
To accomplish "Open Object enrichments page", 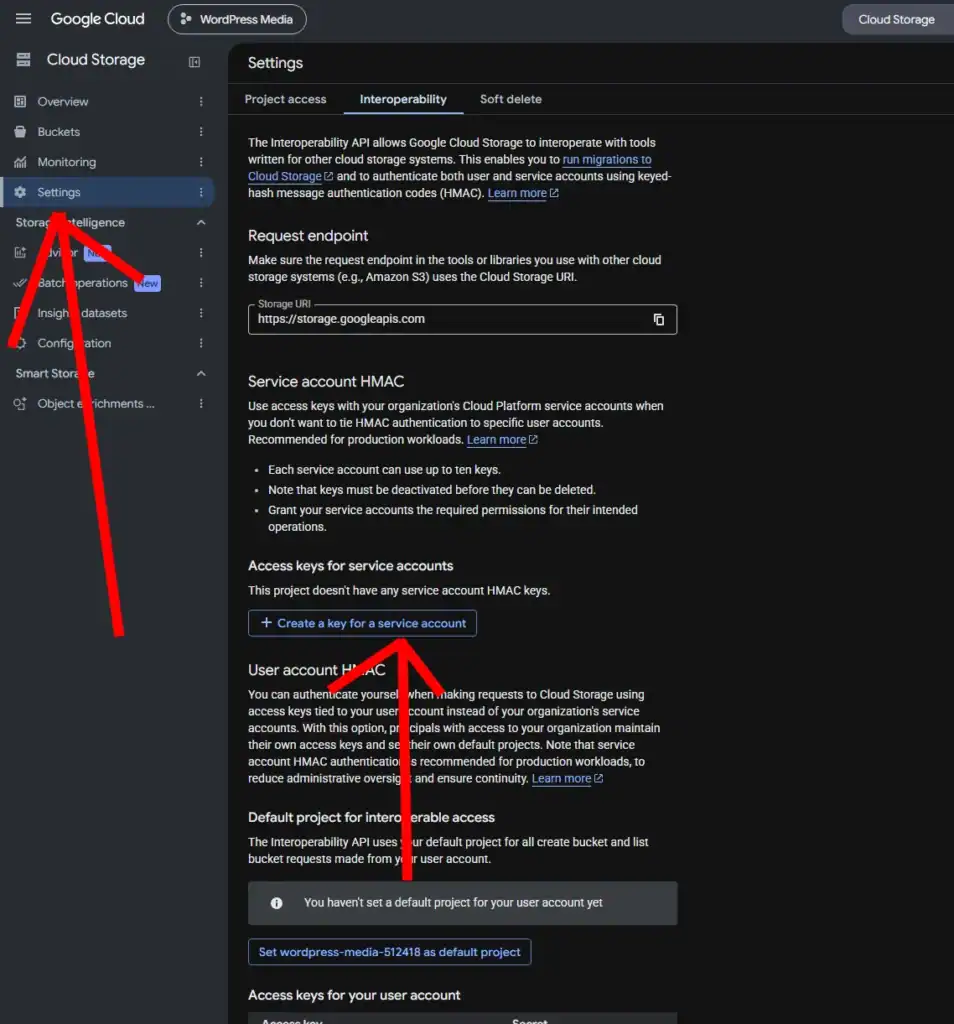I will tap(95, 404).
